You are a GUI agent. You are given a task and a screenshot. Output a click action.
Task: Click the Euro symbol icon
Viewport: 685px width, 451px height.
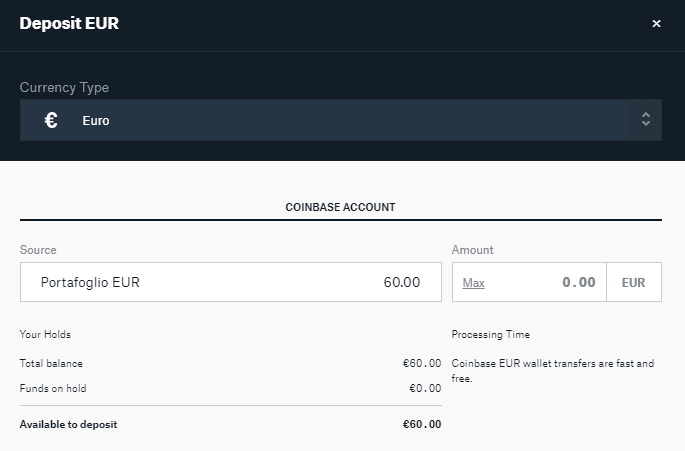51,120
